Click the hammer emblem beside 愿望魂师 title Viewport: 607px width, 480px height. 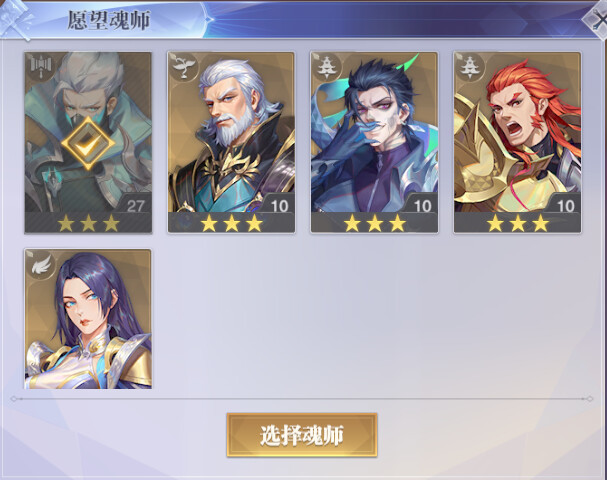[16, 19]
